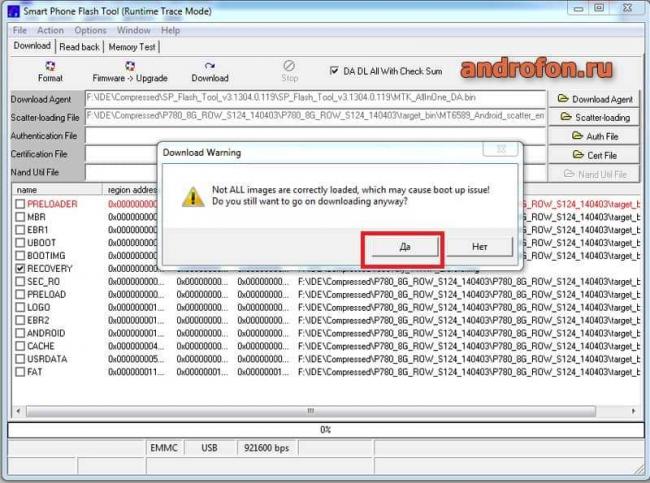Screen dimensions: 650x483
Task: Open the Action menu
Action: pyautogui.click(x=50, y=30)
